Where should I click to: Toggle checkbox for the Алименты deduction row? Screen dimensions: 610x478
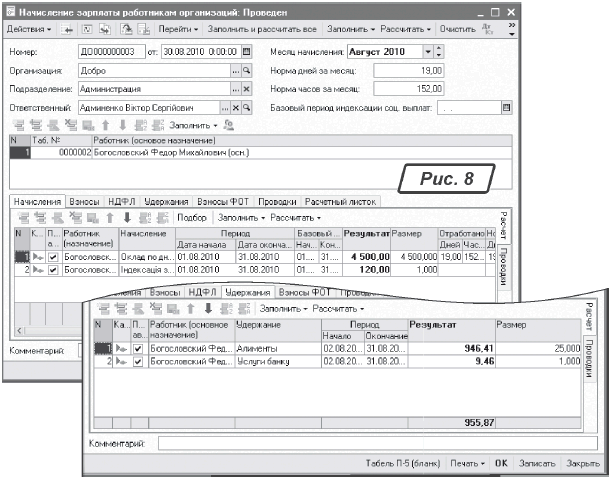coord(138,348)
